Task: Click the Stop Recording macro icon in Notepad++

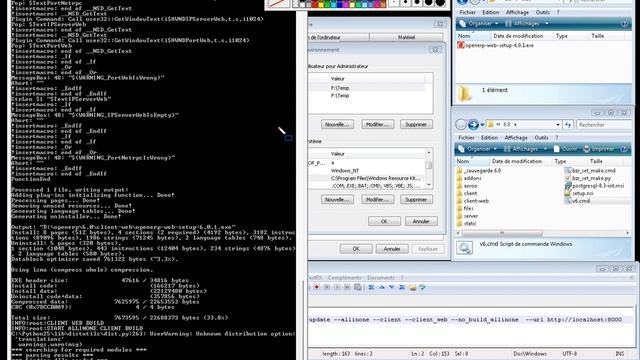Action: 327,287
